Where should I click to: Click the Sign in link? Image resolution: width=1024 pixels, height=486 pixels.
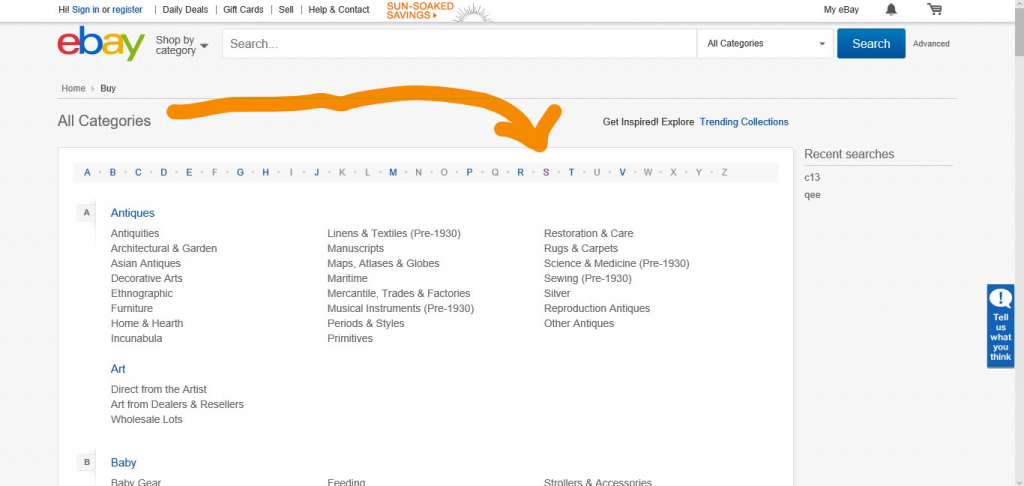(86, 10)
